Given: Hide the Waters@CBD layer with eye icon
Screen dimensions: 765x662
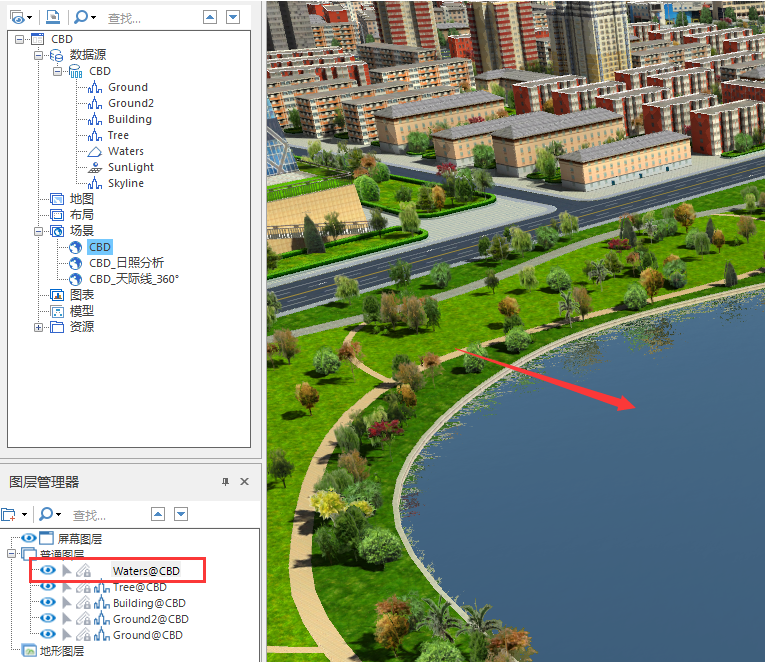Looking at the screenshot, I should 48,570.
